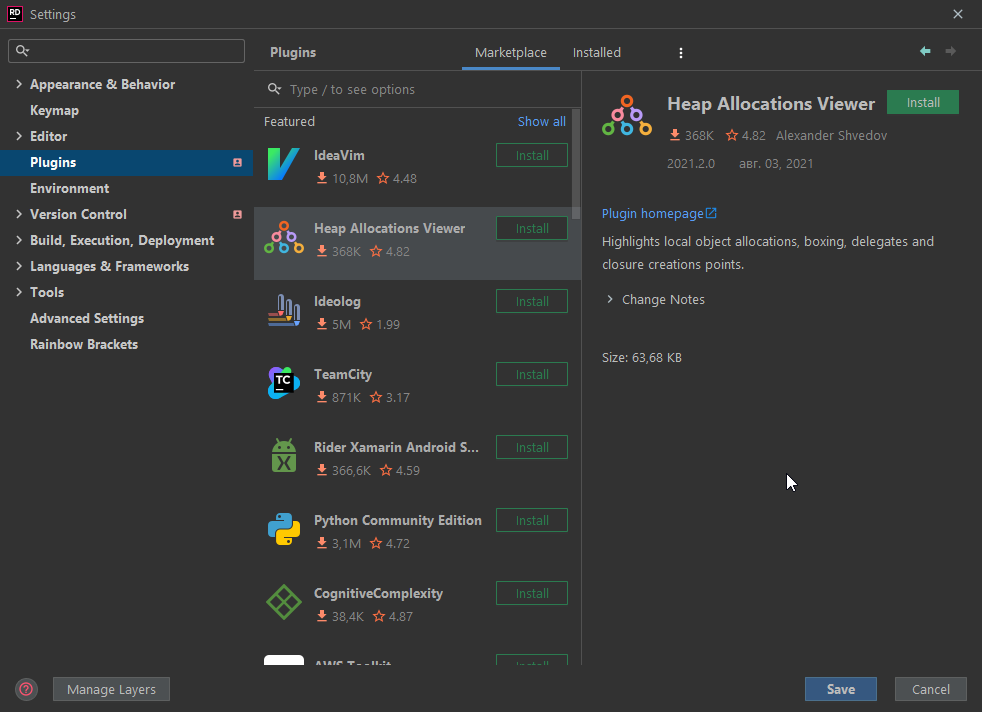The image size is (982, 712).
Task: Click the Manage Layers button
Action: (111, 689)
